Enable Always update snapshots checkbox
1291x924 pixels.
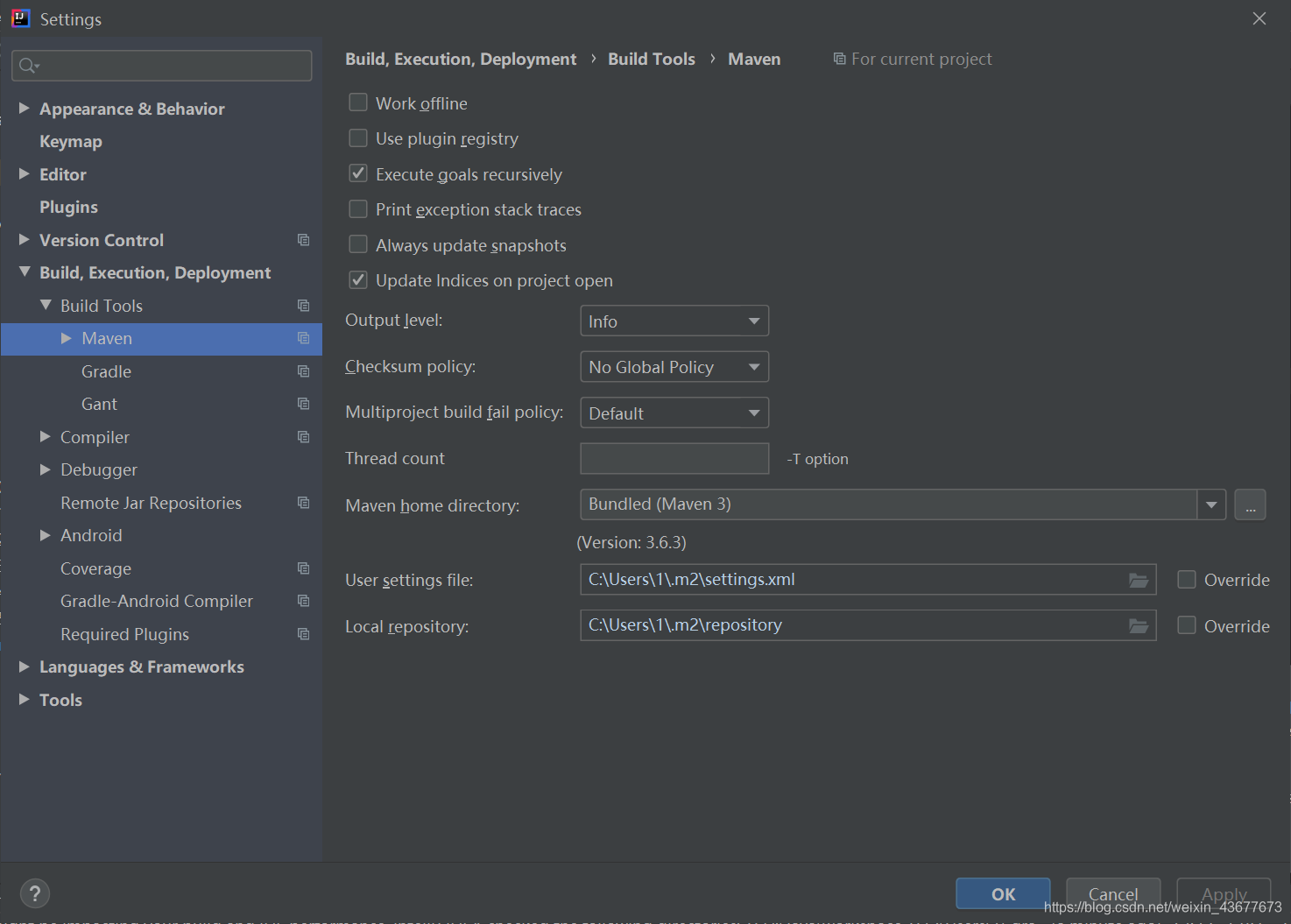pos(358,244)
